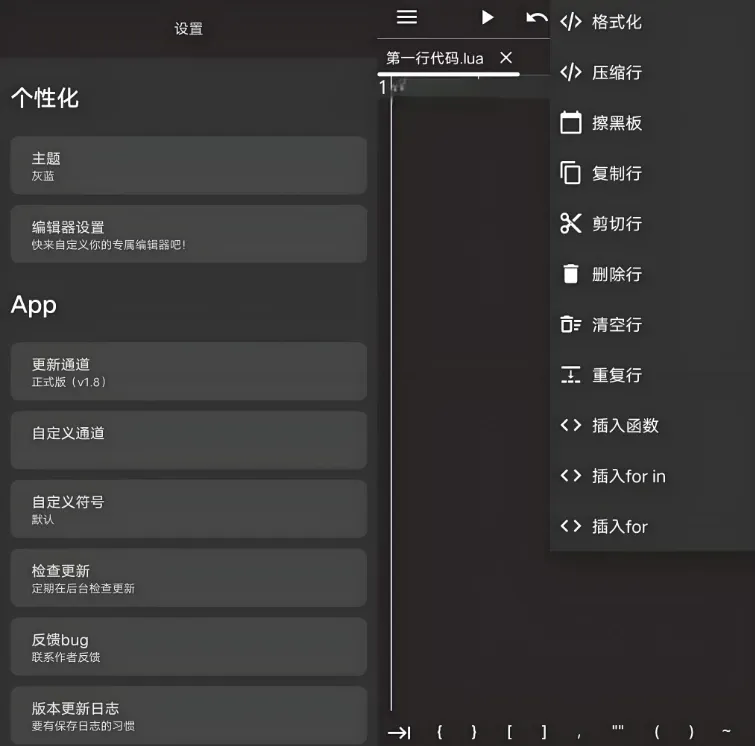Insert the comma symbol
Viewport: 755px width, 746px height.
579,734
